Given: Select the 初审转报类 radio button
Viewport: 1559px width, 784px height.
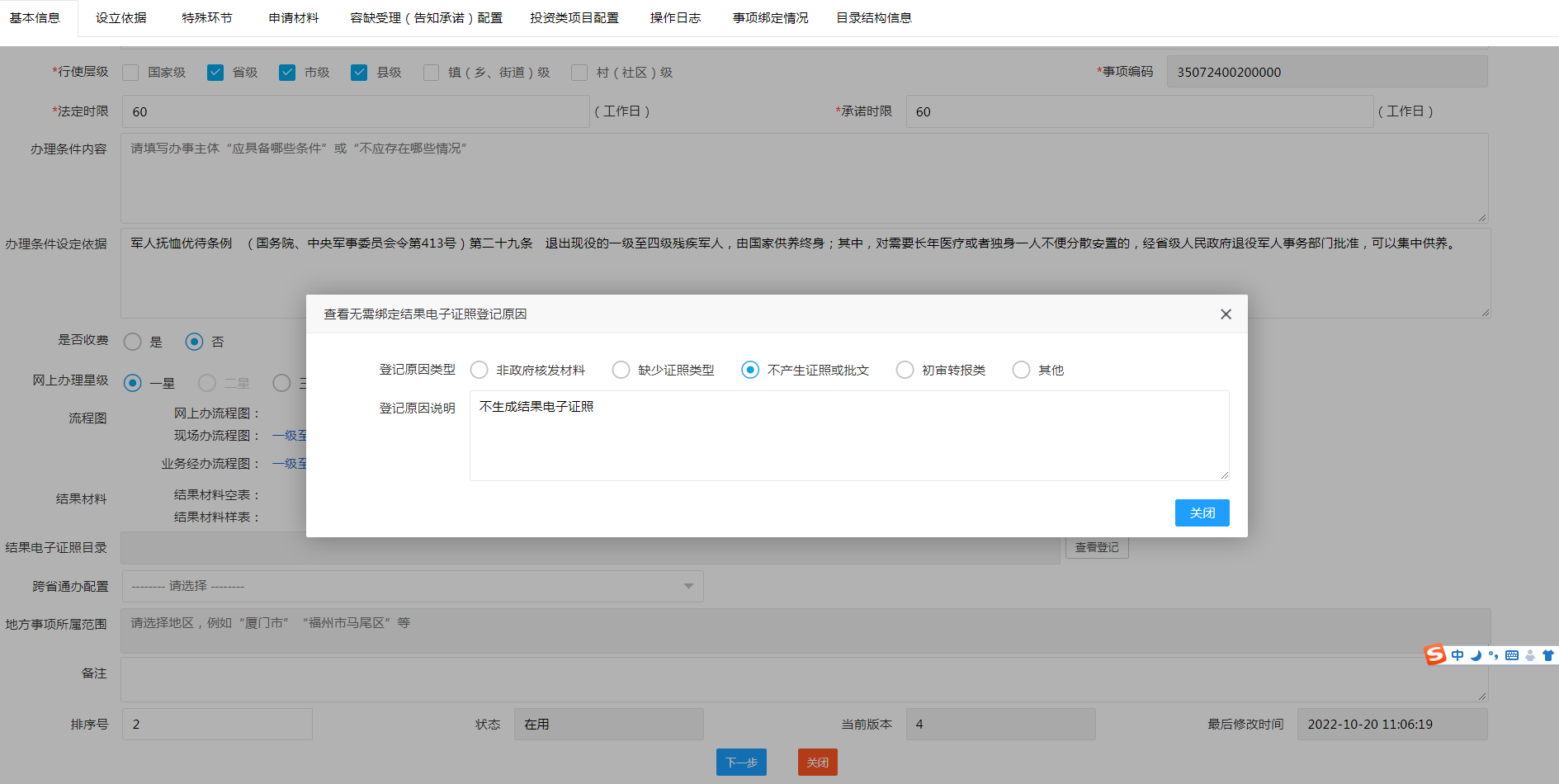Looking at the screenshot, I should pos(905,371).
